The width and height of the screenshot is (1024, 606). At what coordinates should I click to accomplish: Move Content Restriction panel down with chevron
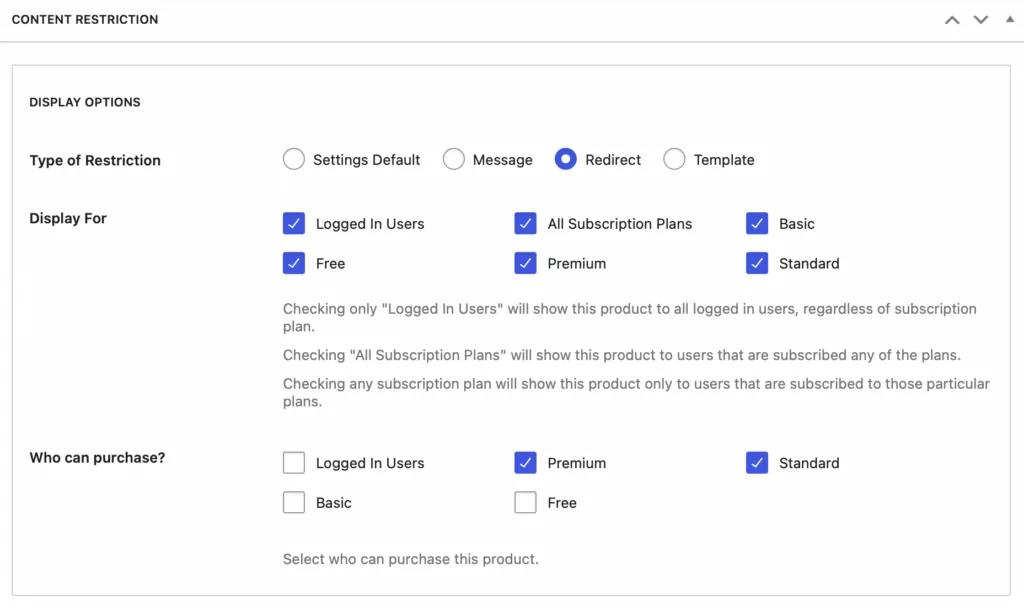(x=981, y=20)
